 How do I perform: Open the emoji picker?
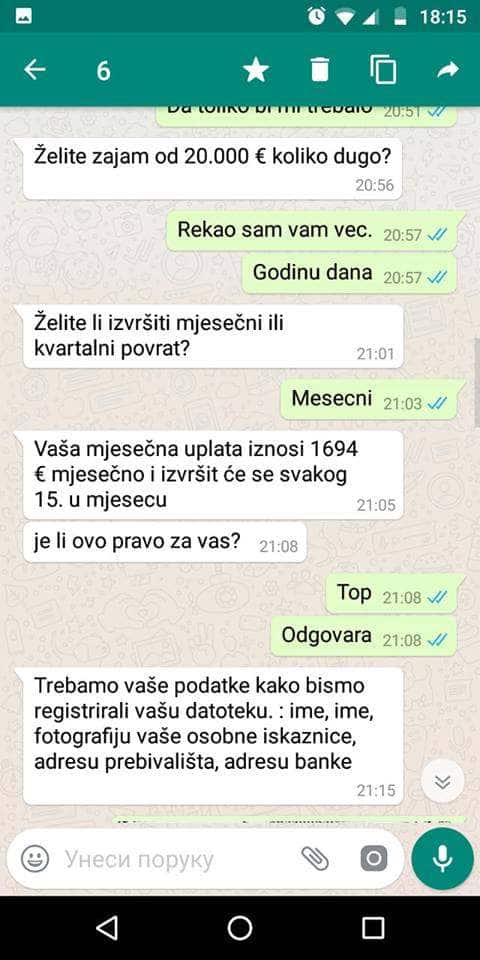(35, 859)
